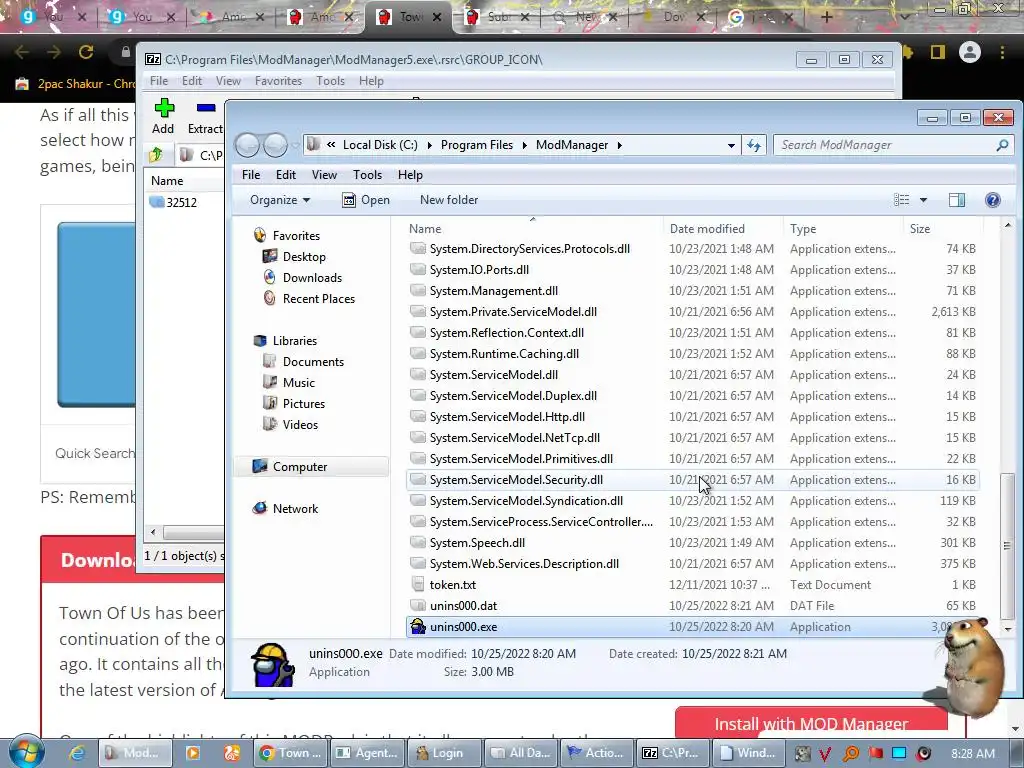This screenshot has width=1024, height=768.
Task: Click the Local Disk (C:) breadcrumb segment
Action: coord(380,145)
